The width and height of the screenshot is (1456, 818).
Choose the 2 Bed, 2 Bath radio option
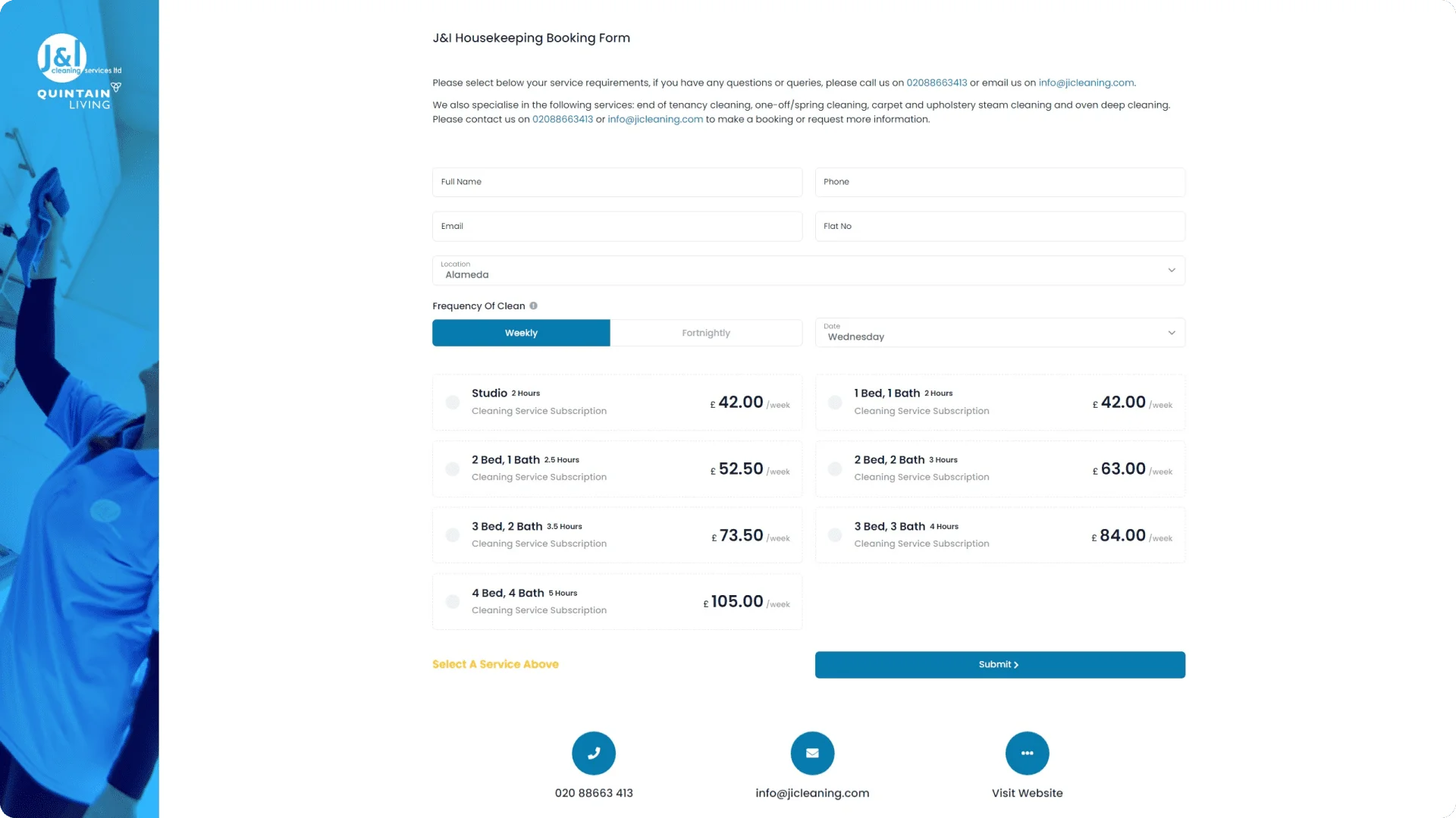tap(835, 469)
